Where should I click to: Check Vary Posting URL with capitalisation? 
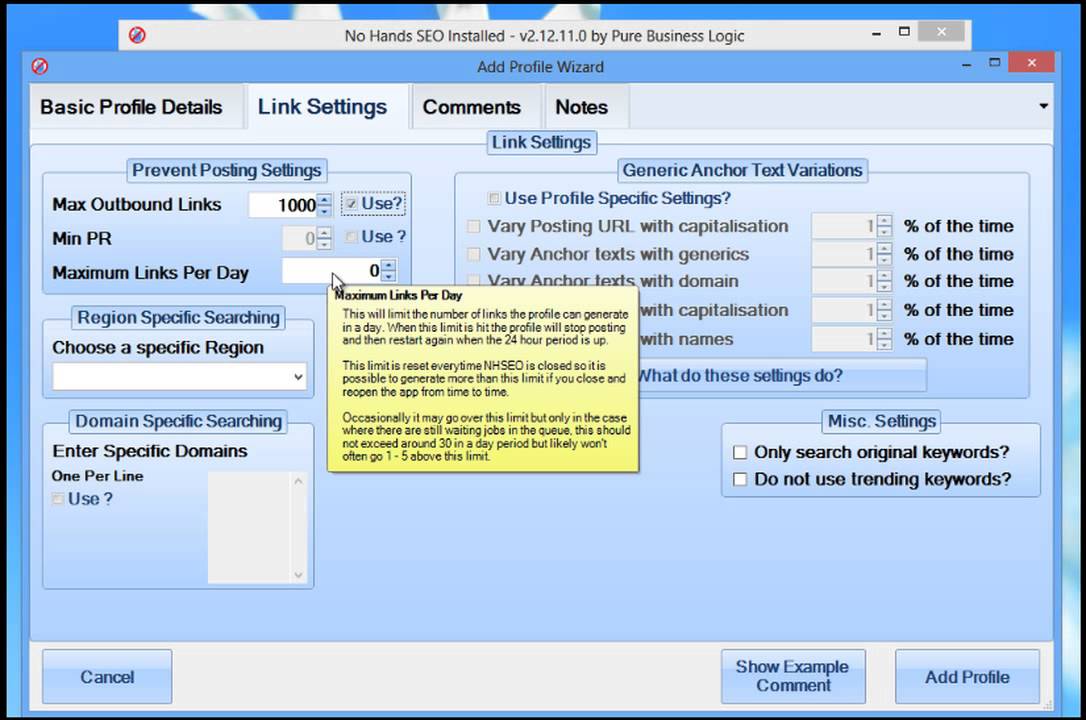(x=474, y=226)
